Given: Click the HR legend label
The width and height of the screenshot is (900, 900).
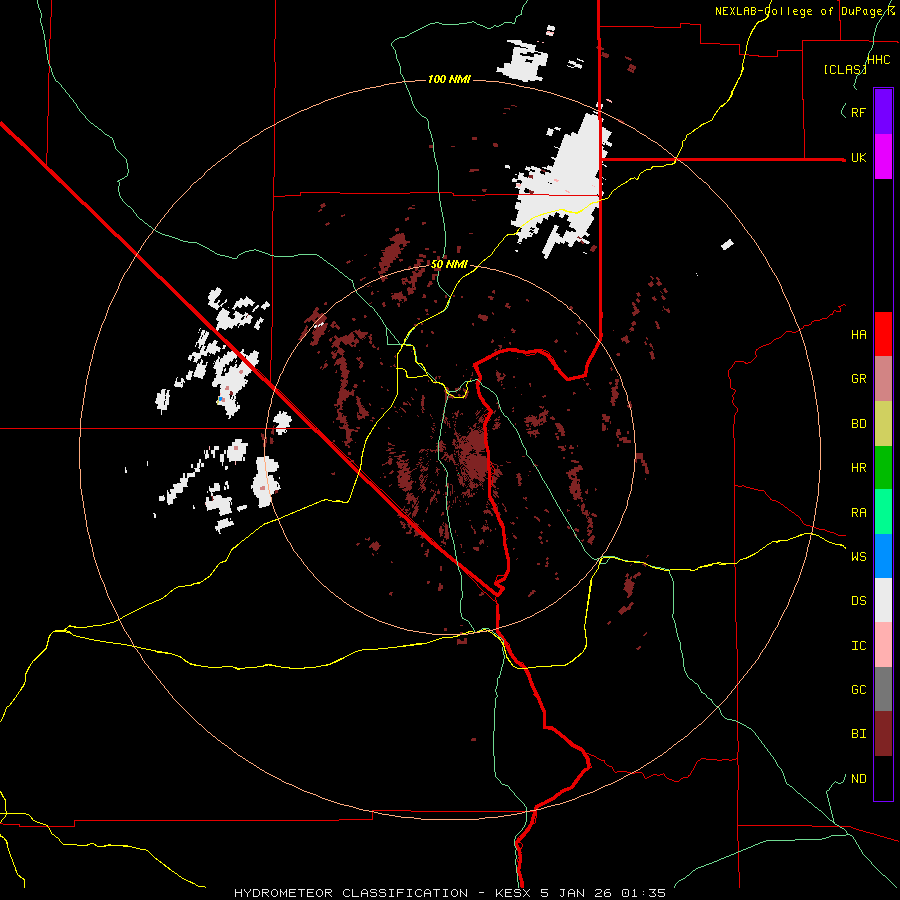Looking at the screenshot, I should [x=858, y=468].
